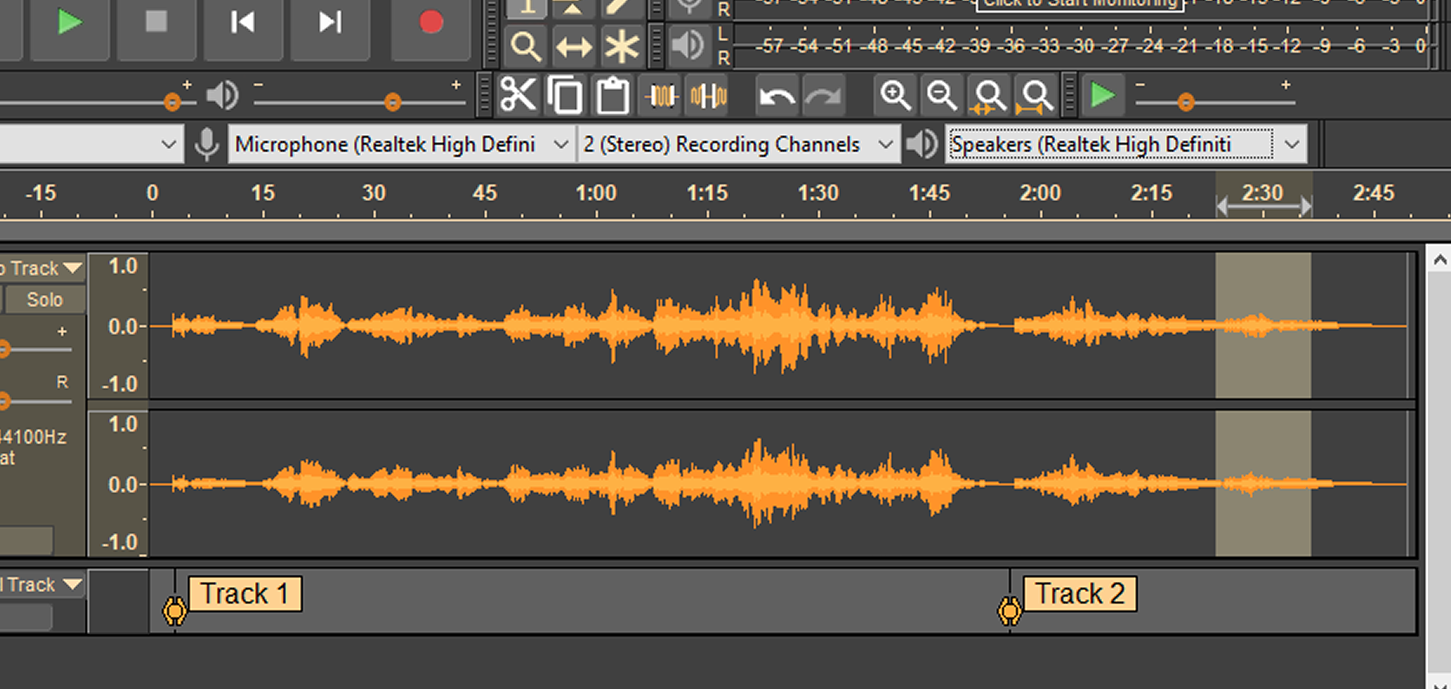Select the Multi-Tool asterisk icon
Viewport: 1451px width, 689px height.
tap(622, 46)
